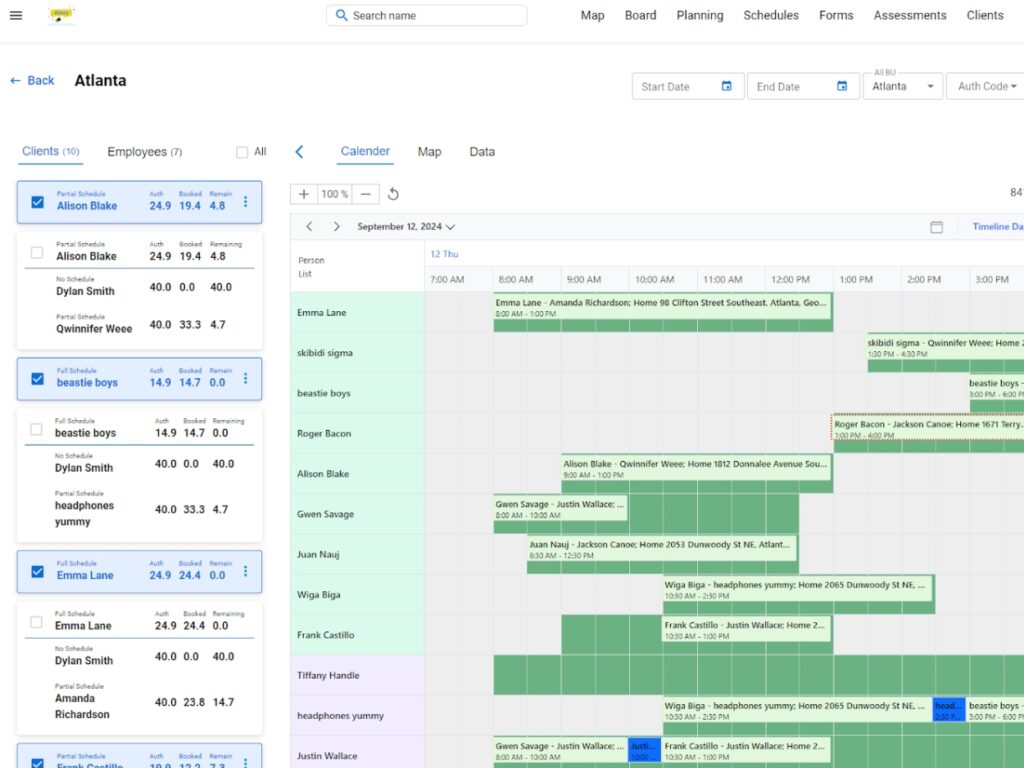Click the calendar icon beside Timeline Day

pos(937,227)
